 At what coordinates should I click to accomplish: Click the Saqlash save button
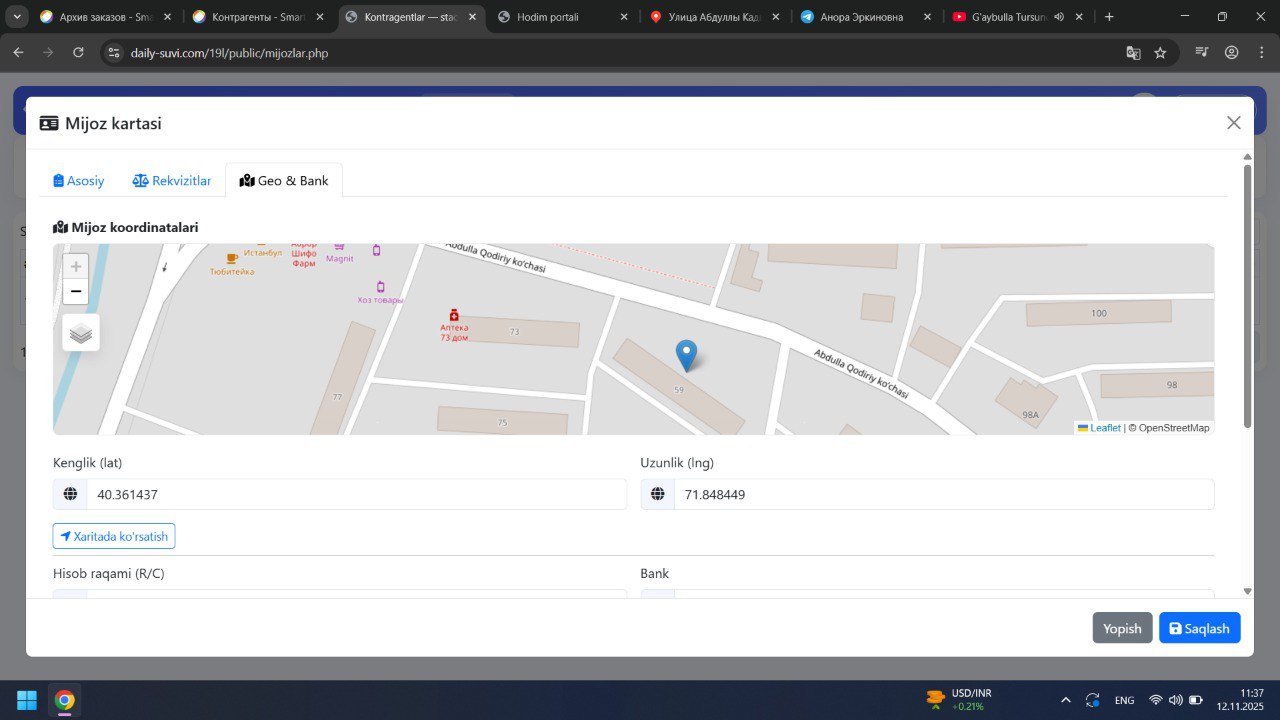tap(1199, 628)
